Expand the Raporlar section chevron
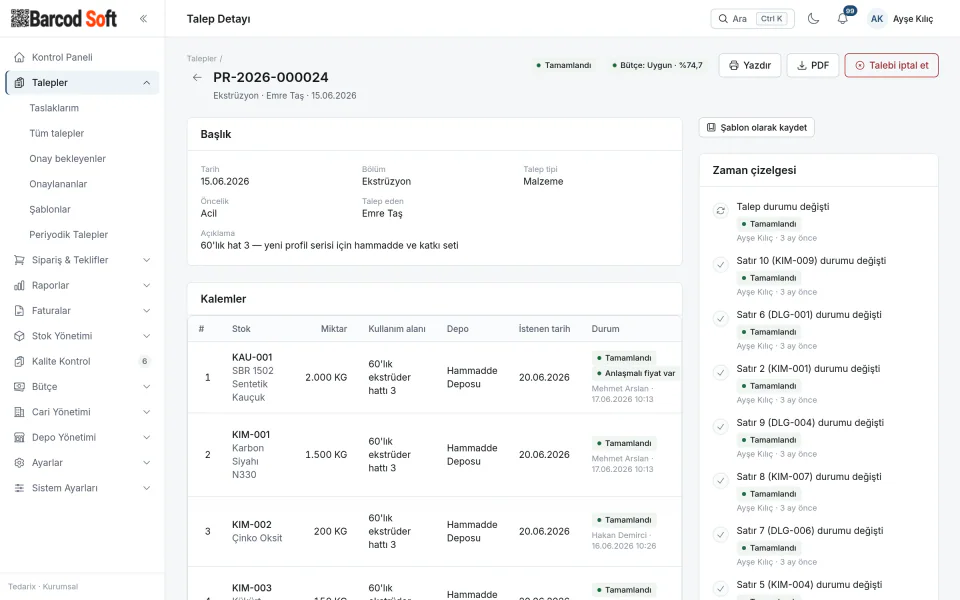The height and width of the screenshot is (600, 960). [146, 285]
